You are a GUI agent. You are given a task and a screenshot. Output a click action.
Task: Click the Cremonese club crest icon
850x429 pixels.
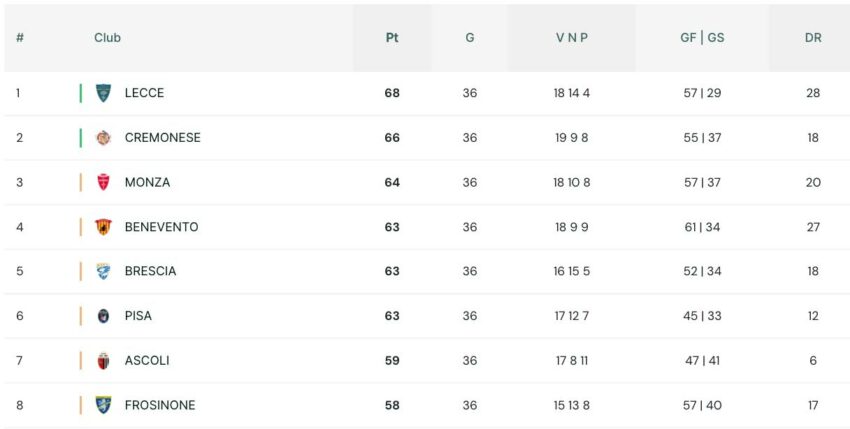[103, 138]
